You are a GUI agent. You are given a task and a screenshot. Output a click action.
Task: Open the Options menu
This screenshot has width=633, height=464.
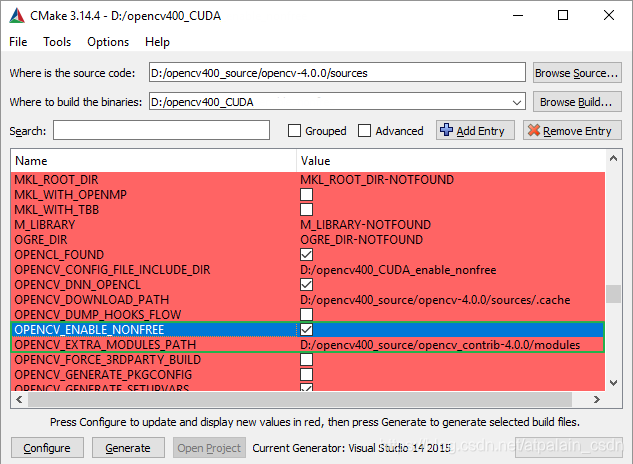(108, 42)
